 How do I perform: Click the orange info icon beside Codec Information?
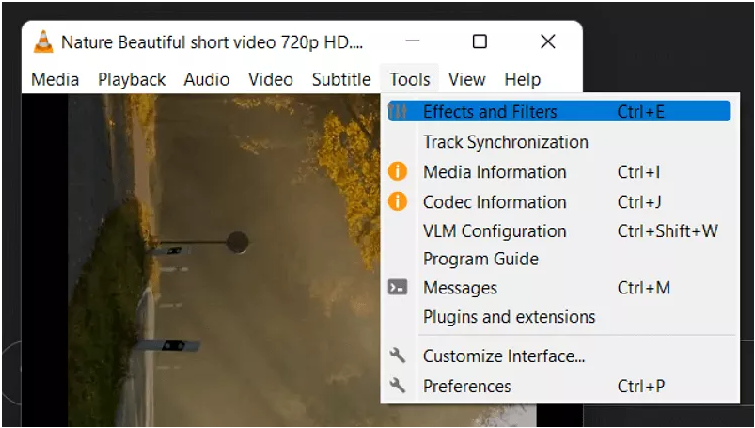(x=397, y=202)
